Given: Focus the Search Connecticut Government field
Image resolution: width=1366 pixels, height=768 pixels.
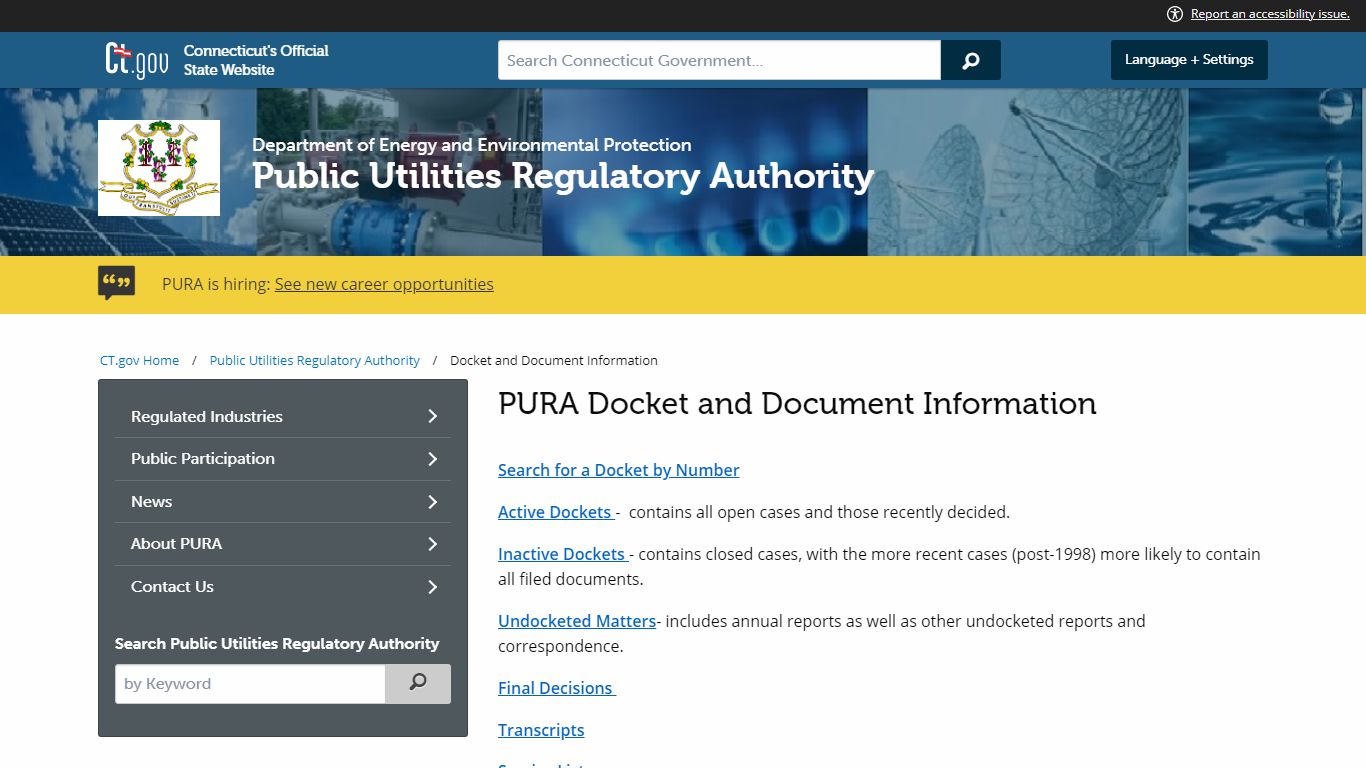Looking at the screenshot, I should [720, 60].
